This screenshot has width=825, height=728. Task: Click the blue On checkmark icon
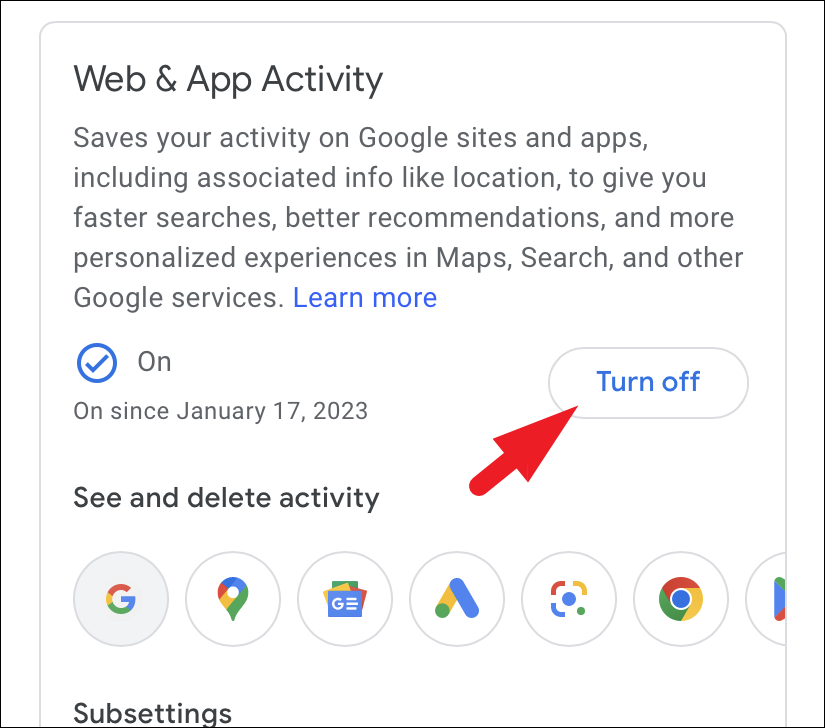pyautogui.click(x=97, y=363)
